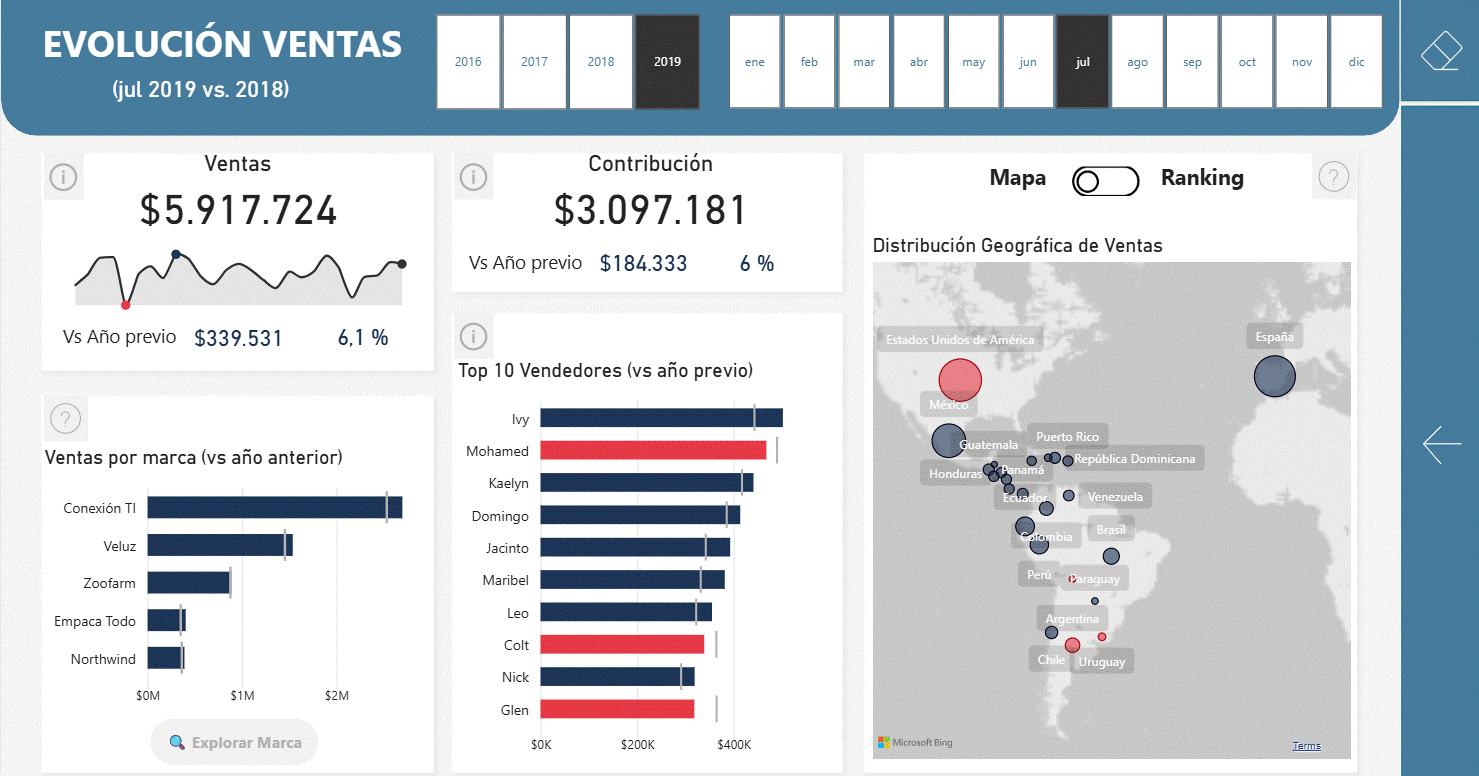Click the info icon on the Contribución card

coord(473,177)
